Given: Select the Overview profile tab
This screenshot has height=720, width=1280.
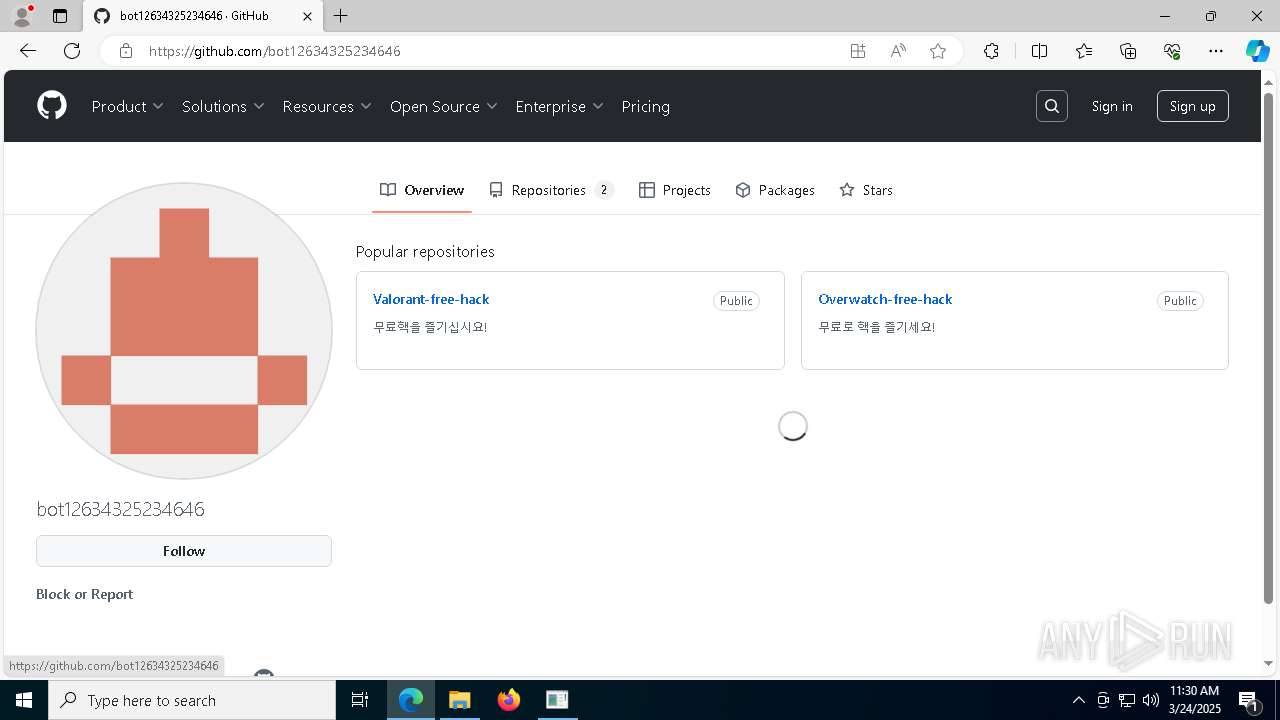Looking at the screenshot, I should 422,190.
